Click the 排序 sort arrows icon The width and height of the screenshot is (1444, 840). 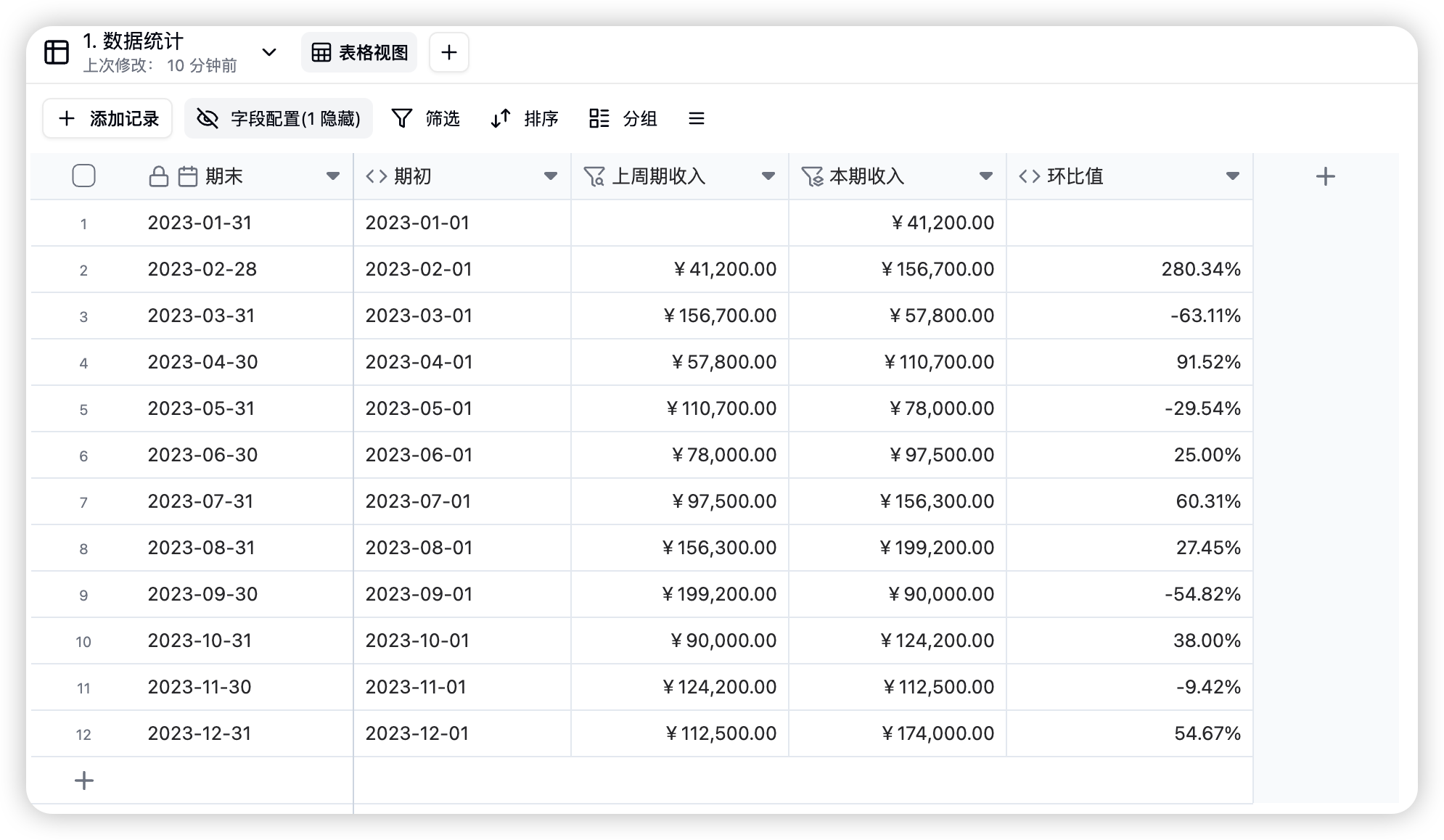501,118
